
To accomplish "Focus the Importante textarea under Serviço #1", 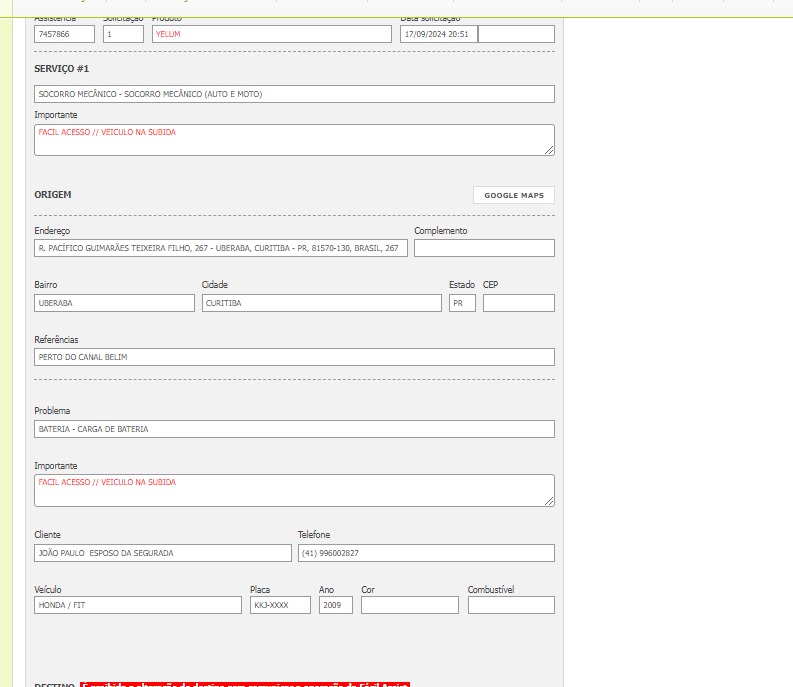I will point(294,140).
